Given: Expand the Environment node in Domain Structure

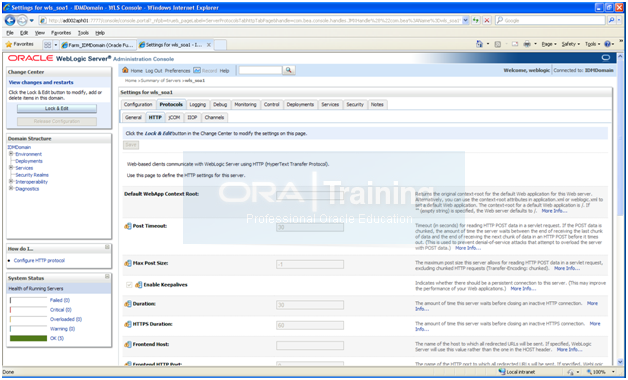Looking at the screenshot, I should coord(11,154).
